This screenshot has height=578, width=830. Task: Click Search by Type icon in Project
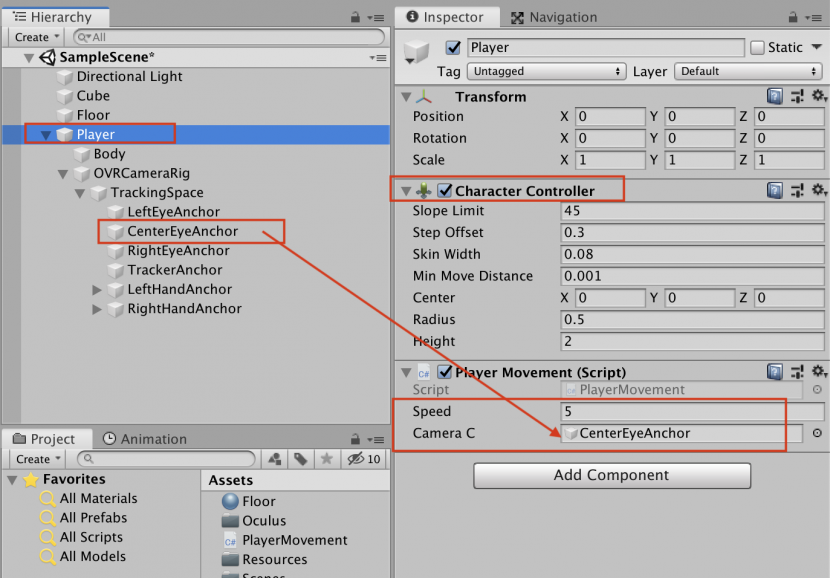[x=275, y=459]
